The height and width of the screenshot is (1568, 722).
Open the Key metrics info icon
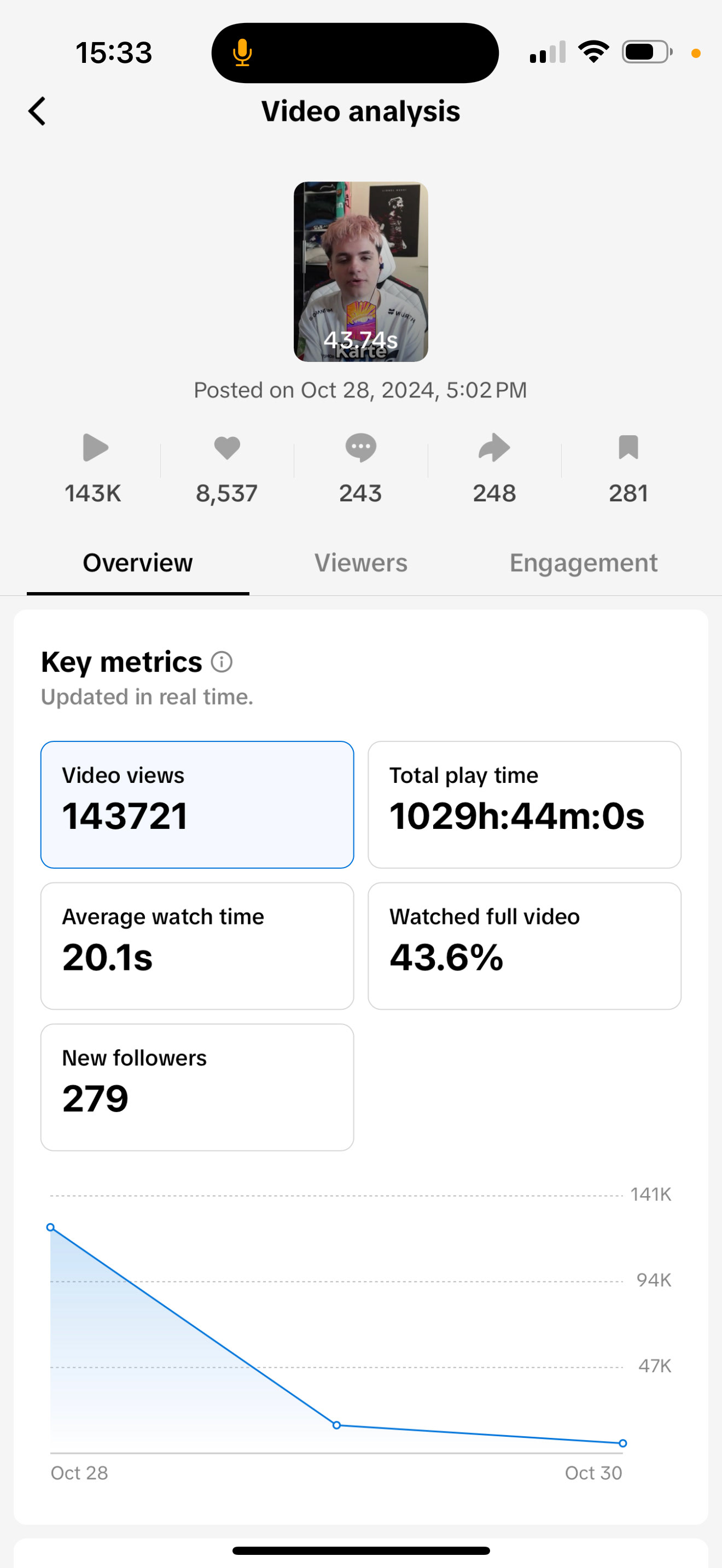[222, 662]
